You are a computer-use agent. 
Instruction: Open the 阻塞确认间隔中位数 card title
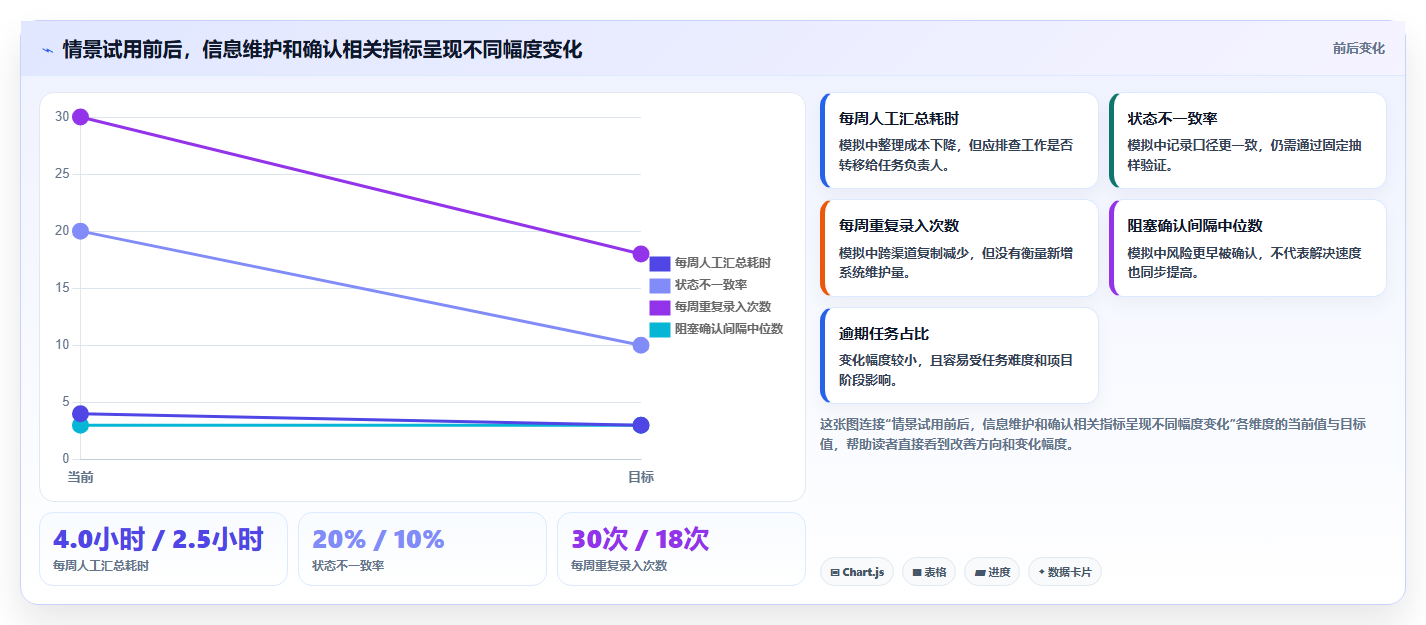click(1195, 226)
